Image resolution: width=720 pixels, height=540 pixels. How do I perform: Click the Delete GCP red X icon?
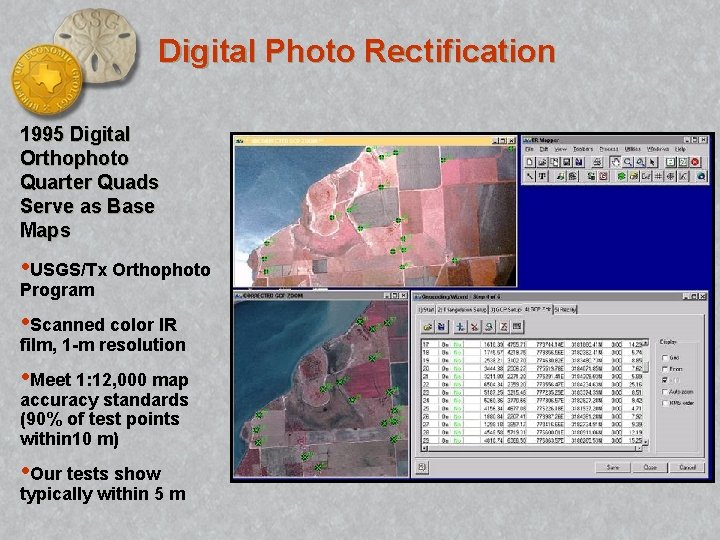point(474,326)
